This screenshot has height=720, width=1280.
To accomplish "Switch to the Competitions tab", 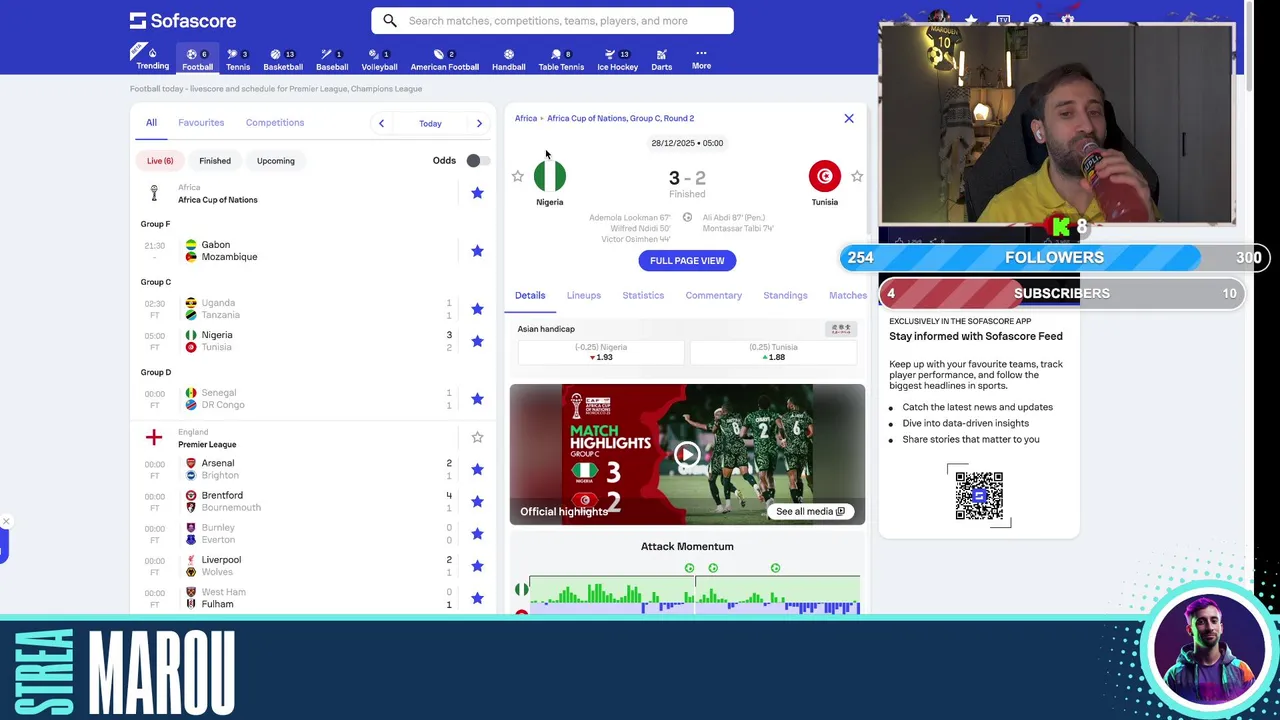I will coord(275,122).
